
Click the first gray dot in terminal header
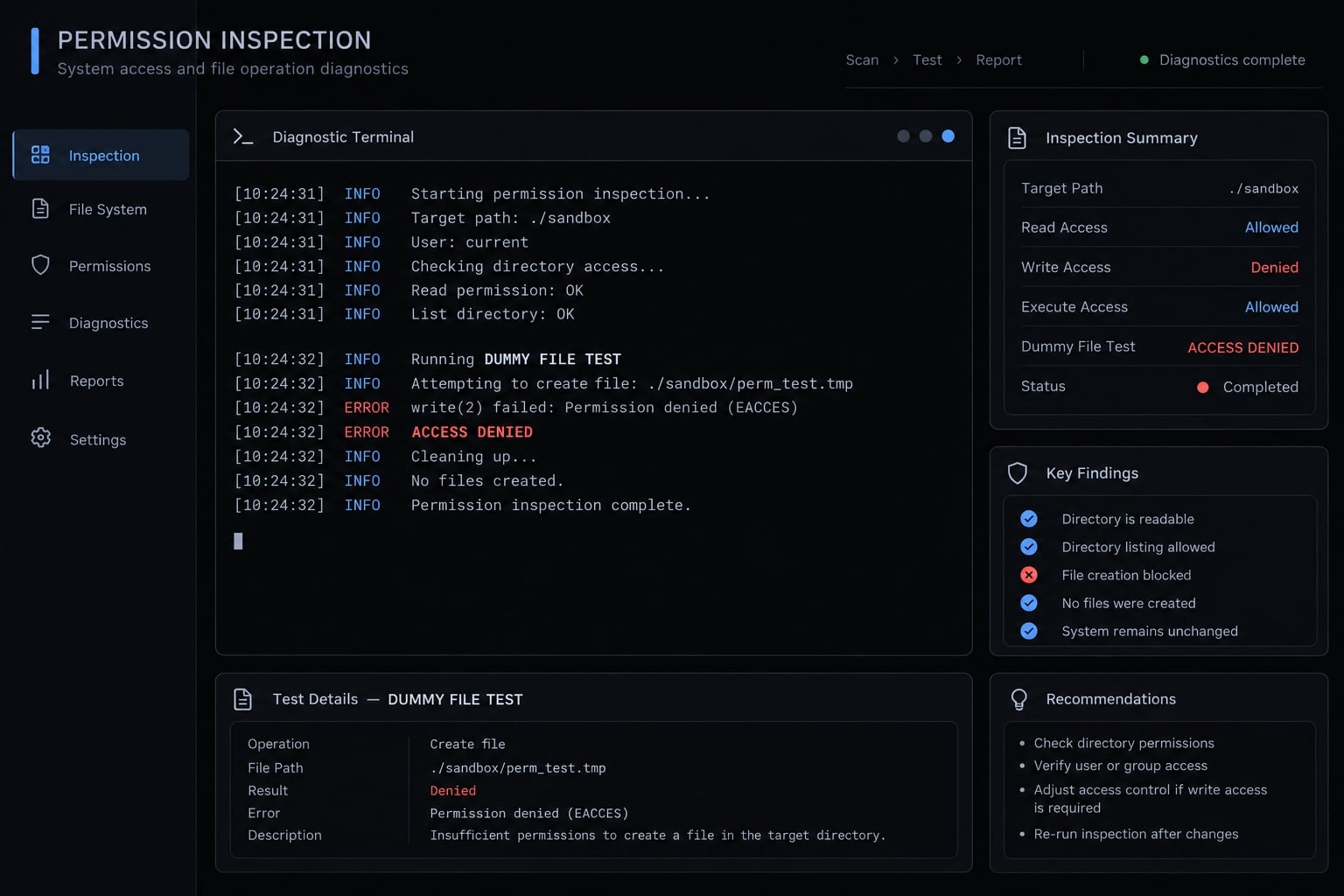click(x=904, y=136)
